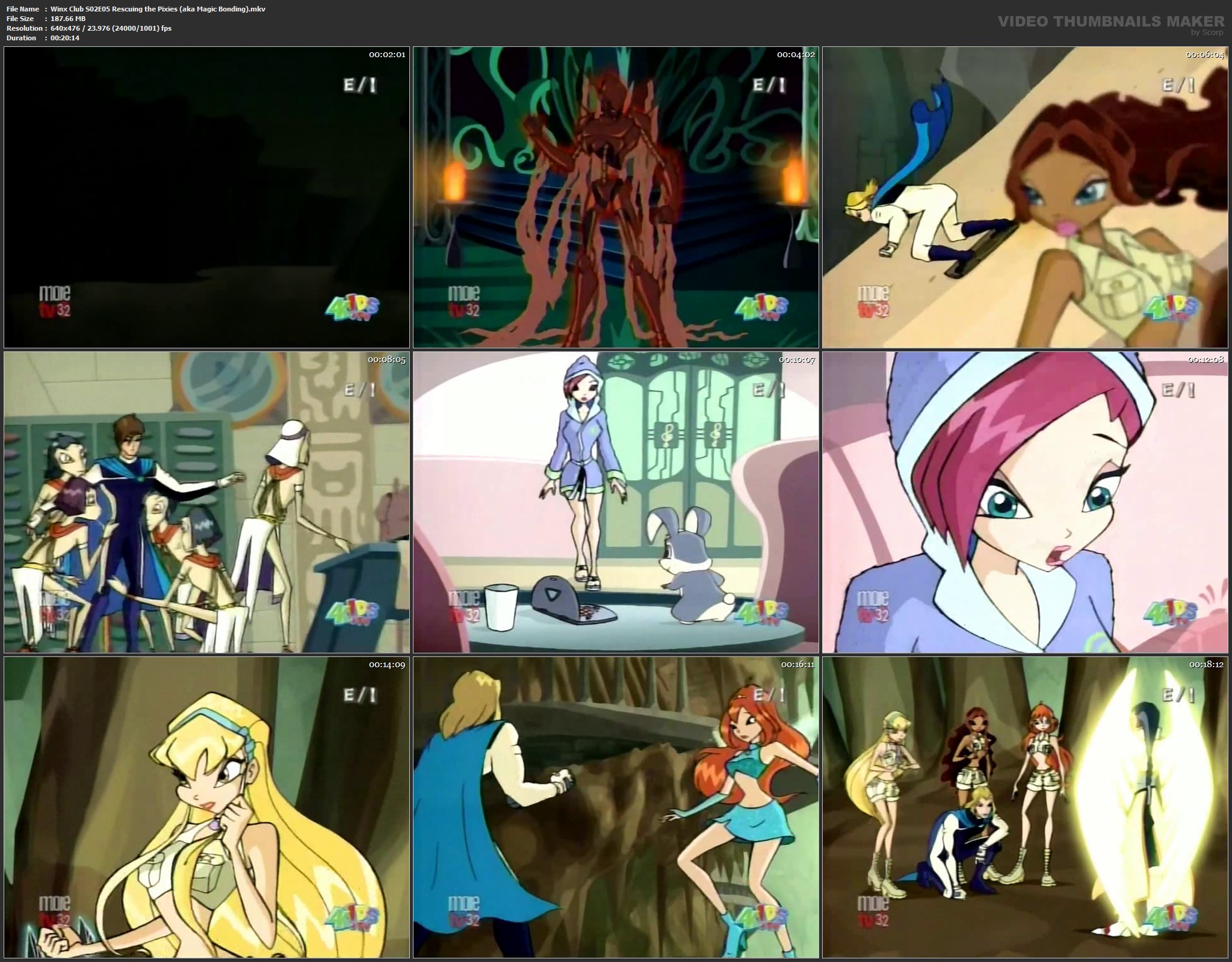Click the dark 00:02:01 thumbnail
Screen dimensions: 1232x962
click(x=206, y=197)
